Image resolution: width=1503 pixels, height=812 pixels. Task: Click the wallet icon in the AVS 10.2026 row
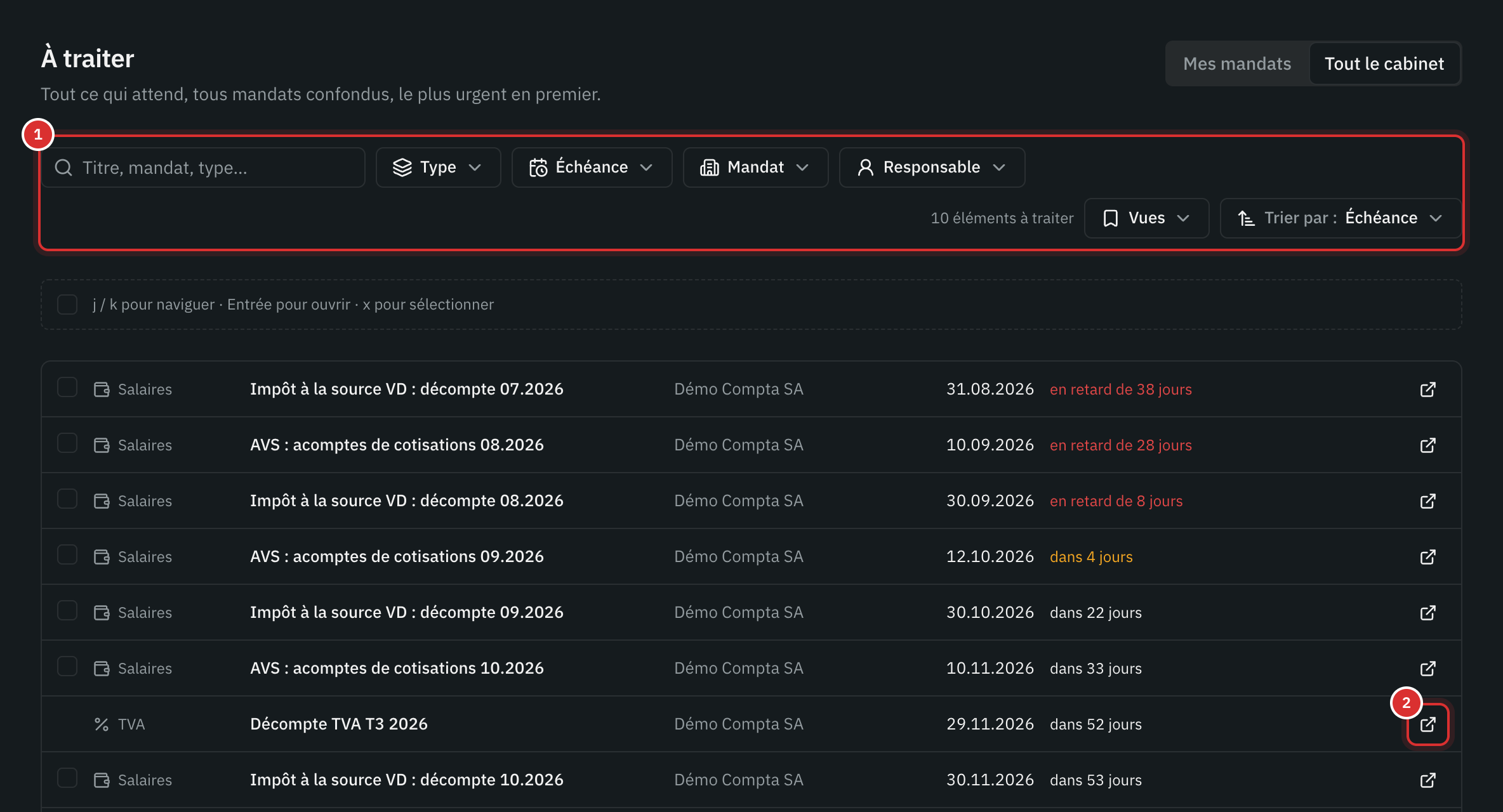click(102, 669)
